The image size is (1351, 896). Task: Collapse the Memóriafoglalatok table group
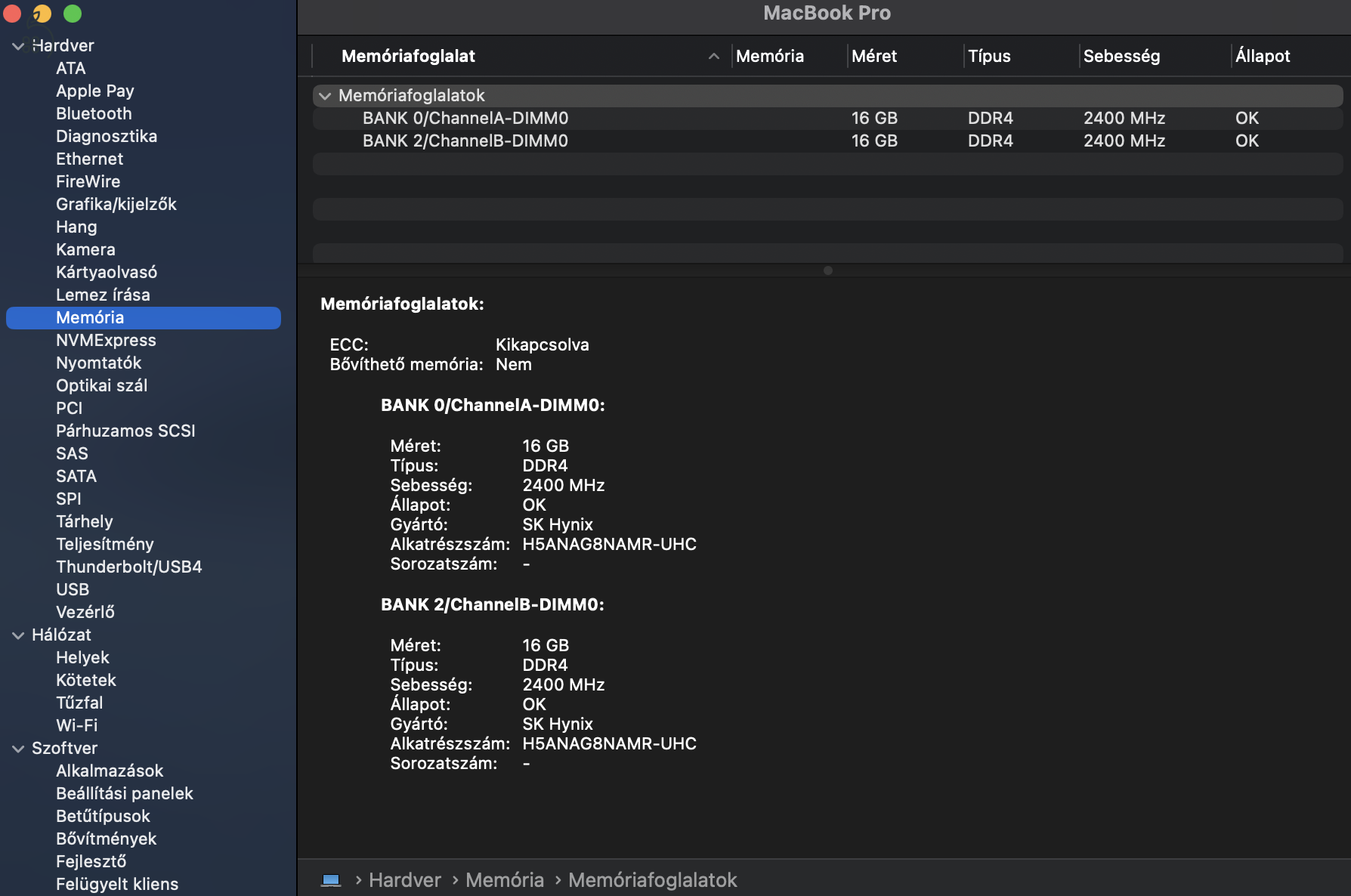click(x=325, y=96)
